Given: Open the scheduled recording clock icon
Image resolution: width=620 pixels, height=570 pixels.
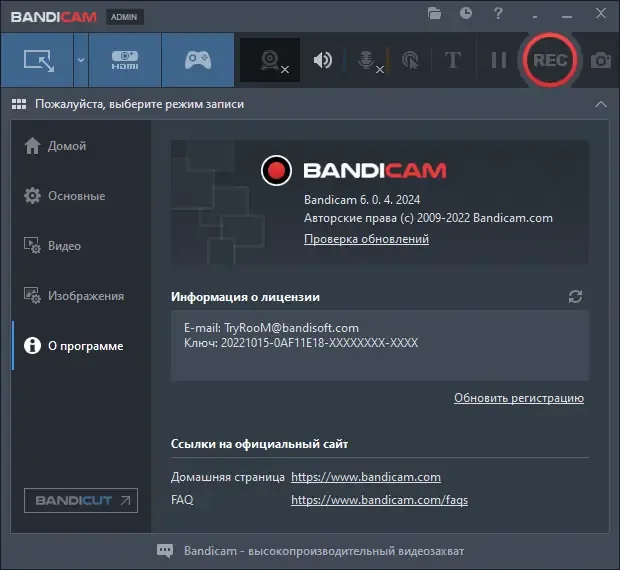Looking at the screenshot, I should [466, 13].
